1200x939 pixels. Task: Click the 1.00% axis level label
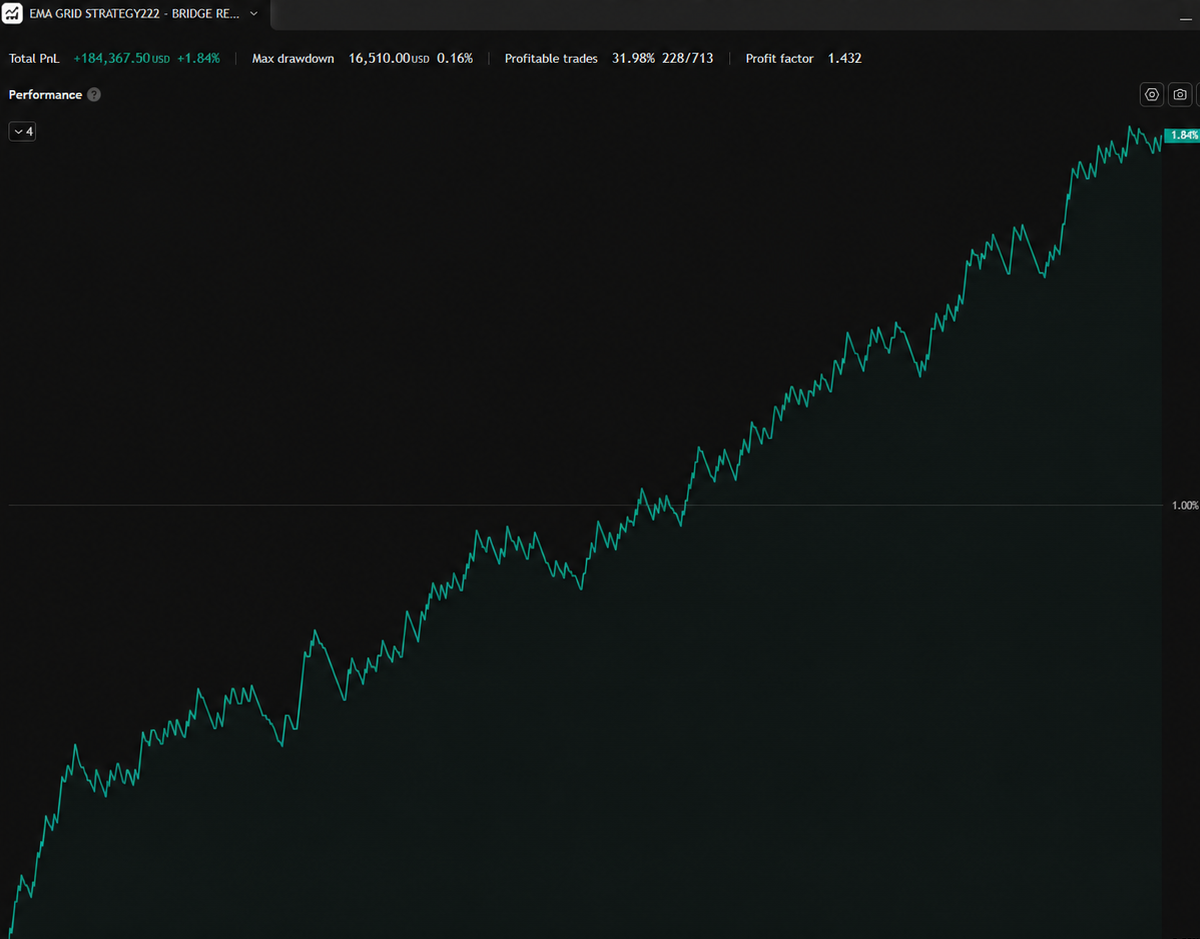[x=1185, y=506]
